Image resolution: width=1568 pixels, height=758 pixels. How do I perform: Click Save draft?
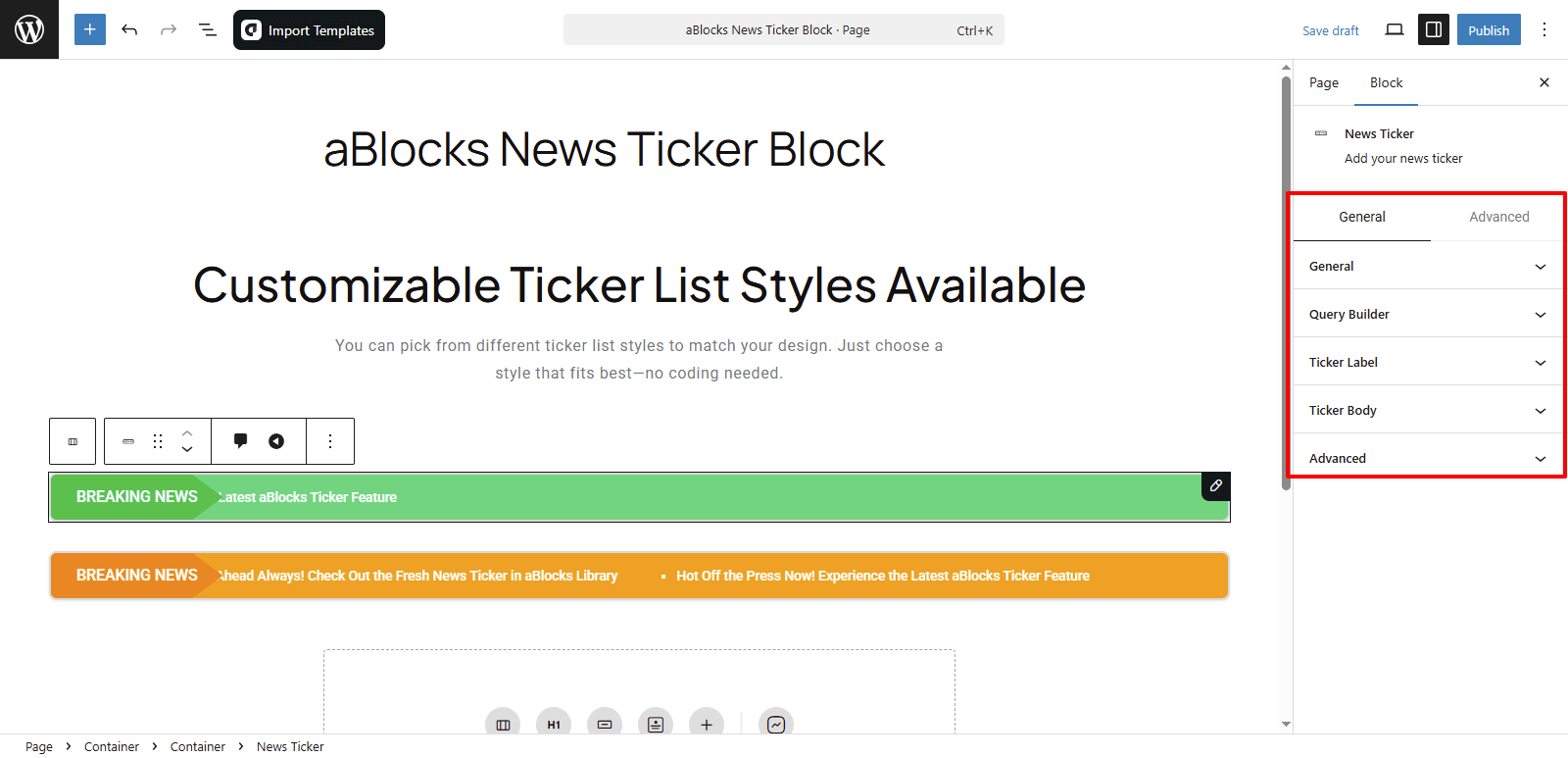point(1330,30)
